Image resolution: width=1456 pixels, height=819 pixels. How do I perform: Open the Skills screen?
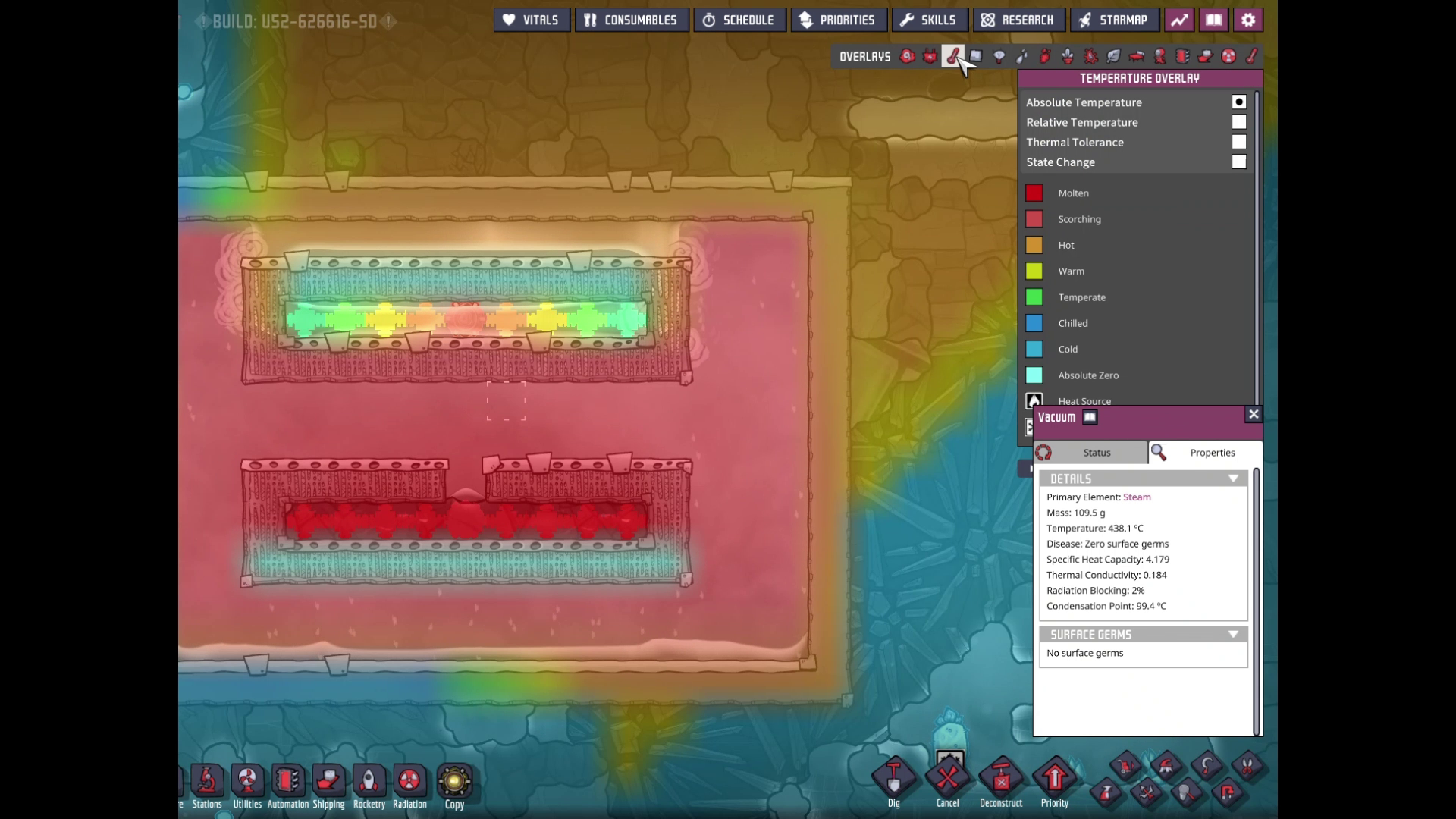click(929, 20)
